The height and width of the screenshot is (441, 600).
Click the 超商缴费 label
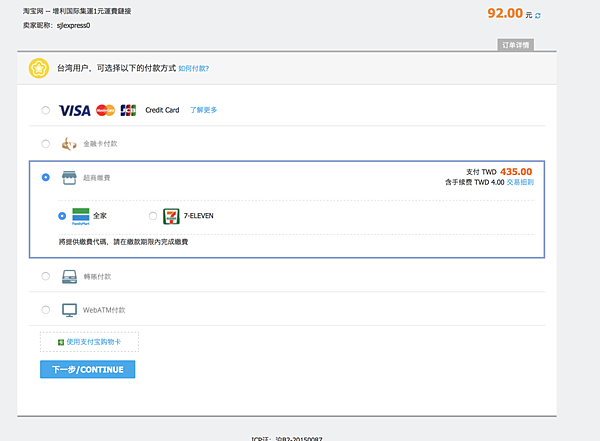(97, 178)
